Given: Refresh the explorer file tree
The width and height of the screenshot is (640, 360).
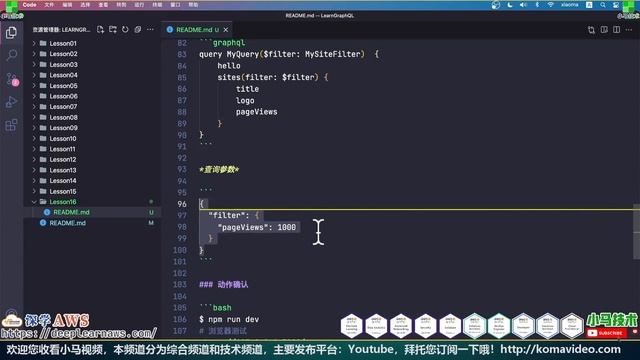Looking at the screenshot, I should point(125,29).
